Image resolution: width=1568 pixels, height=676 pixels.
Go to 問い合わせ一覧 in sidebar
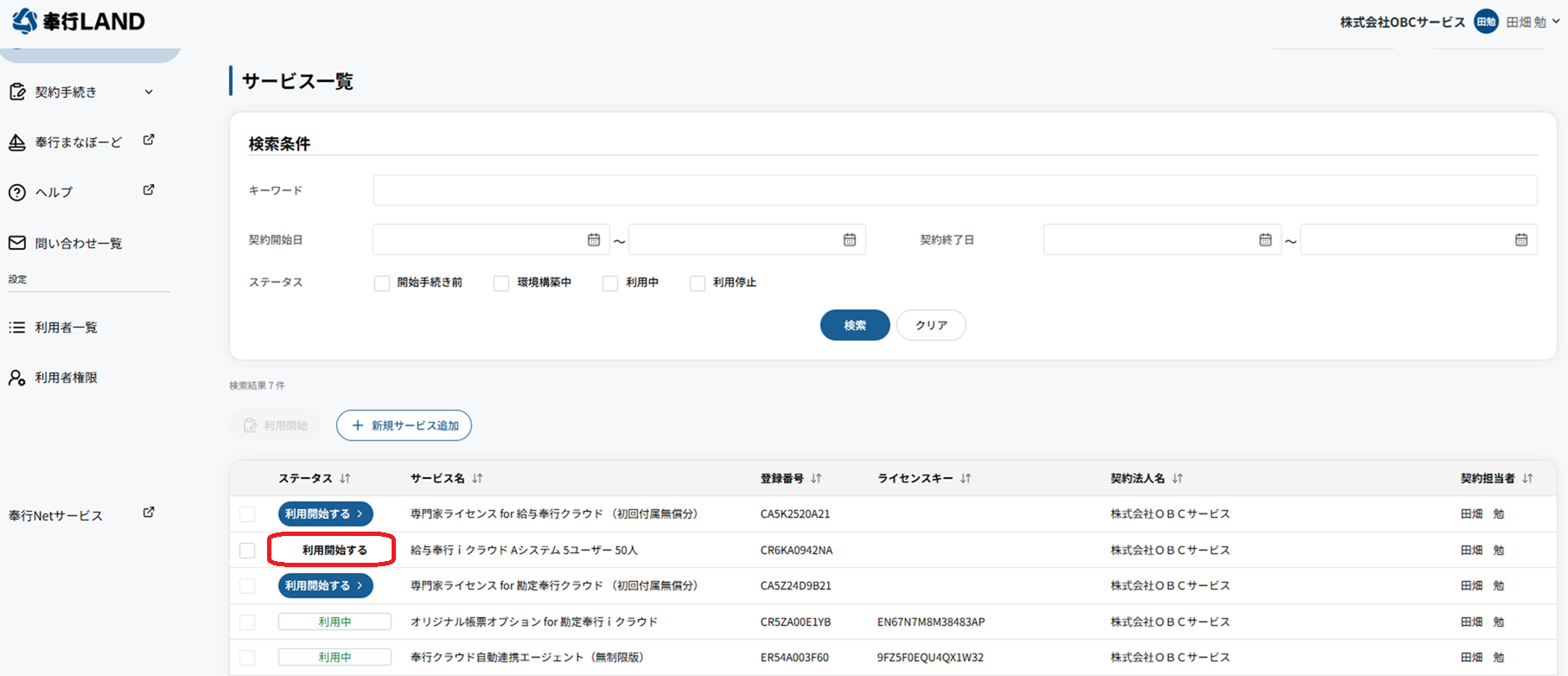[79, 243]
